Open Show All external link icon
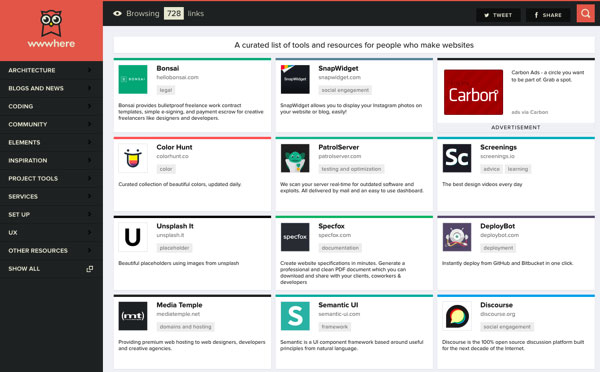This screenshot has height=372, width=600. click(x=90, y=269)
